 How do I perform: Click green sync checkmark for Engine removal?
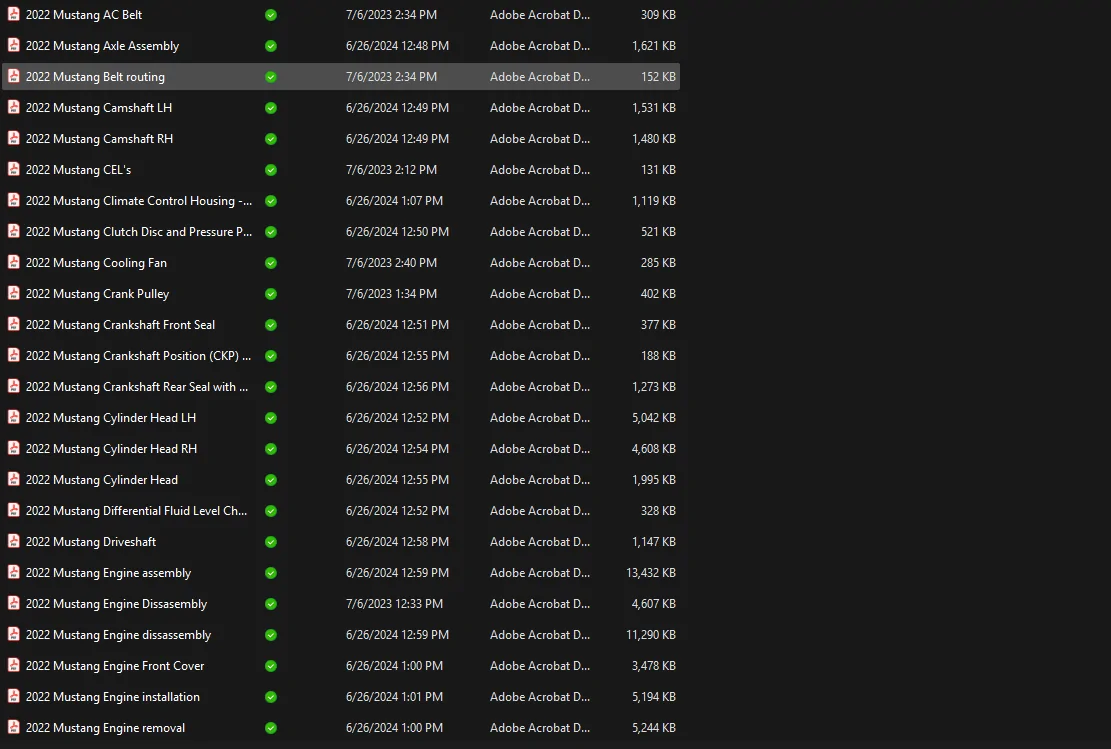click(271, 728)
